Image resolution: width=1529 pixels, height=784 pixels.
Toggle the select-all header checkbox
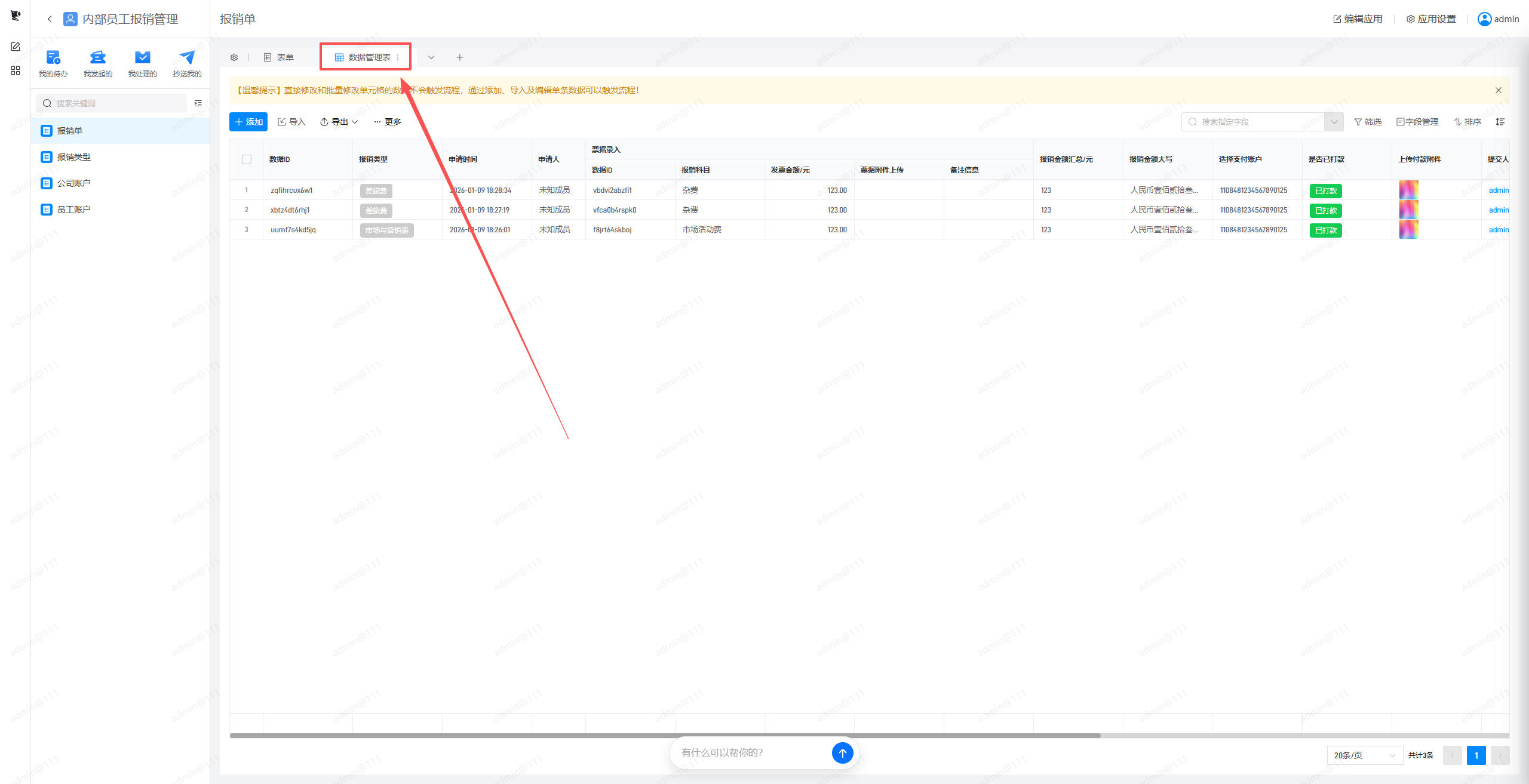coord(247,159)
